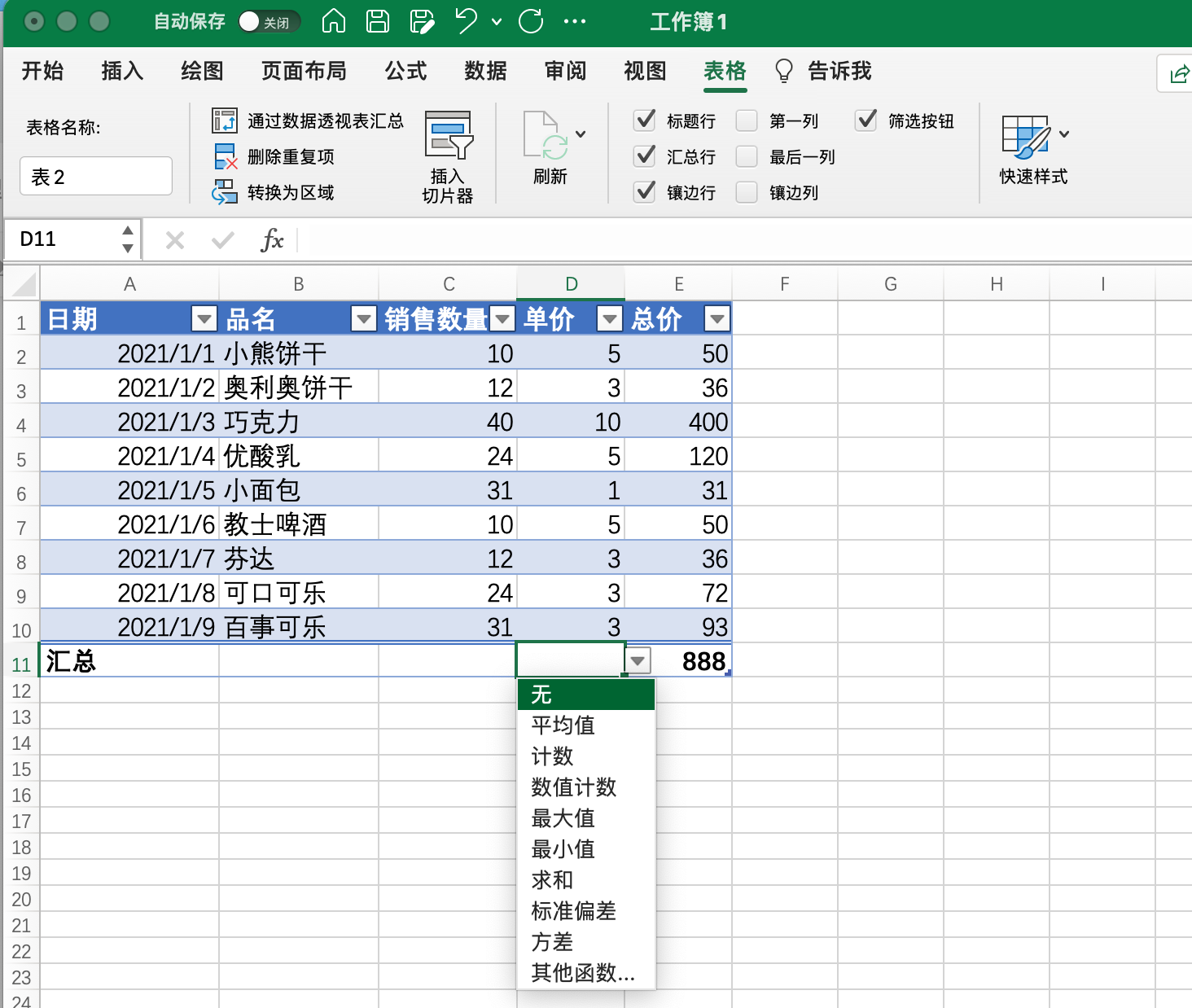1192x1008 pixels.
Task: Check the 最后一列 option
Action: (746, 156)
